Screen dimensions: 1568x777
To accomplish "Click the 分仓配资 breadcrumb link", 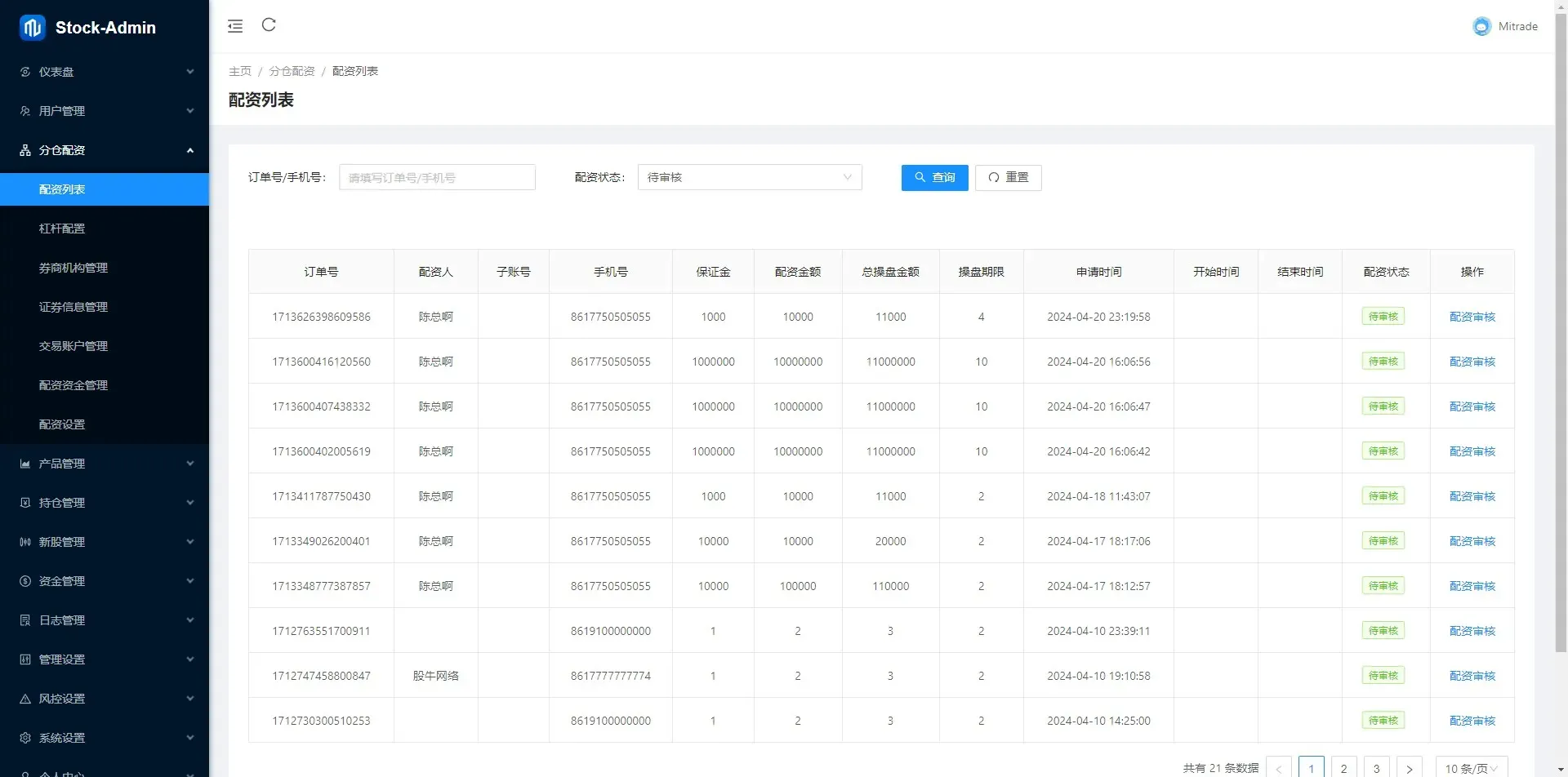I will [x=292, y=71].
